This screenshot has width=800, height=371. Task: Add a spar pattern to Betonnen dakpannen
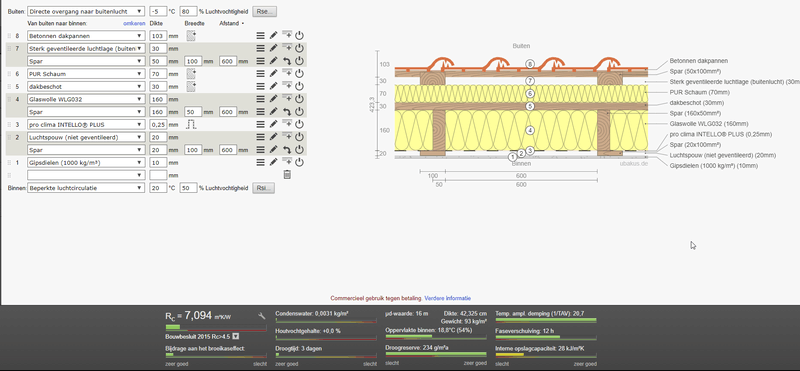(x=191, y=36)
